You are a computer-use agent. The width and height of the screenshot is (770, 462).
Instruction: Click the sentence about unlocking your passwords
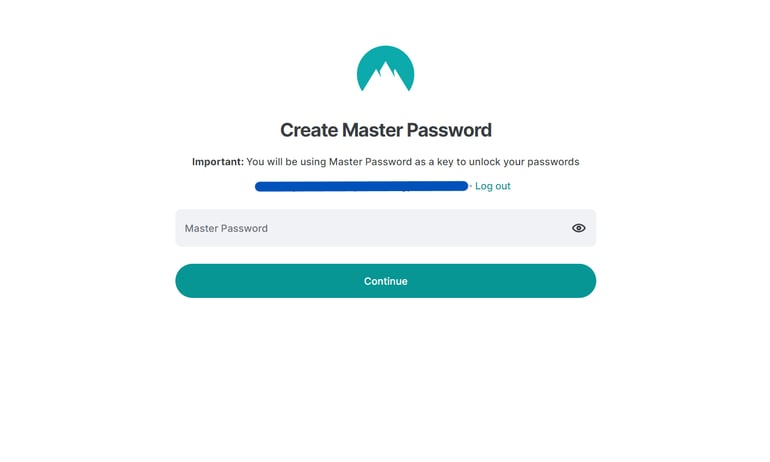(x=412, y=162)
